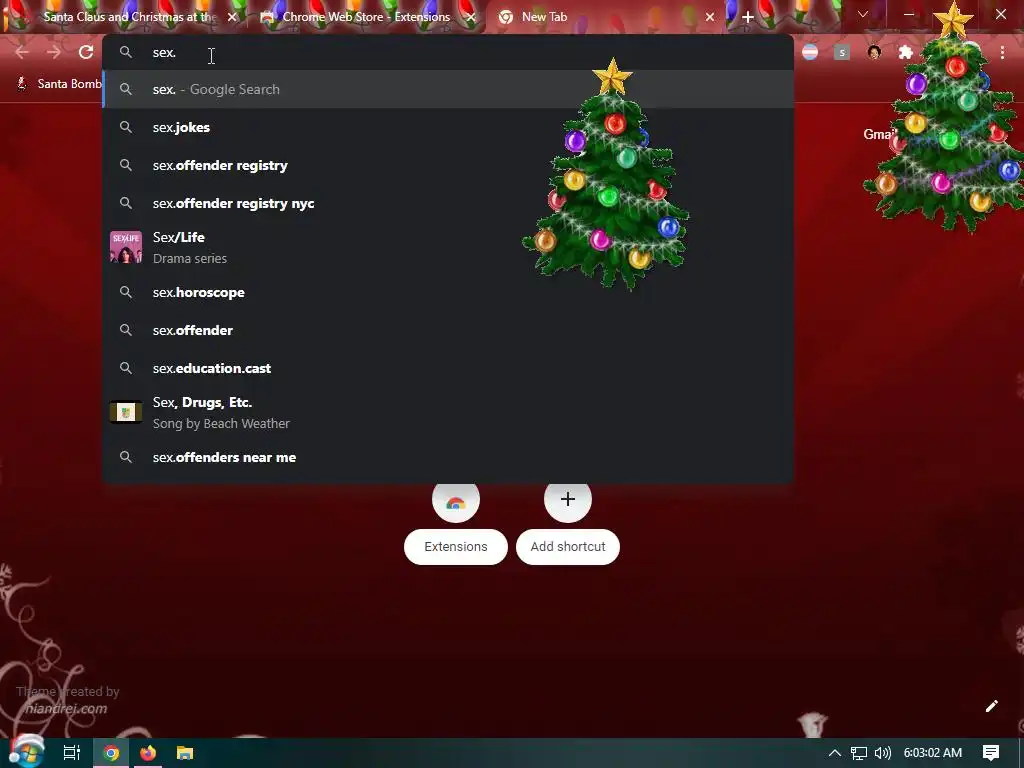Close the New Tab tab
This screenshot has height=768, width=1024.
pyautogui.click(x=710, y=17)
